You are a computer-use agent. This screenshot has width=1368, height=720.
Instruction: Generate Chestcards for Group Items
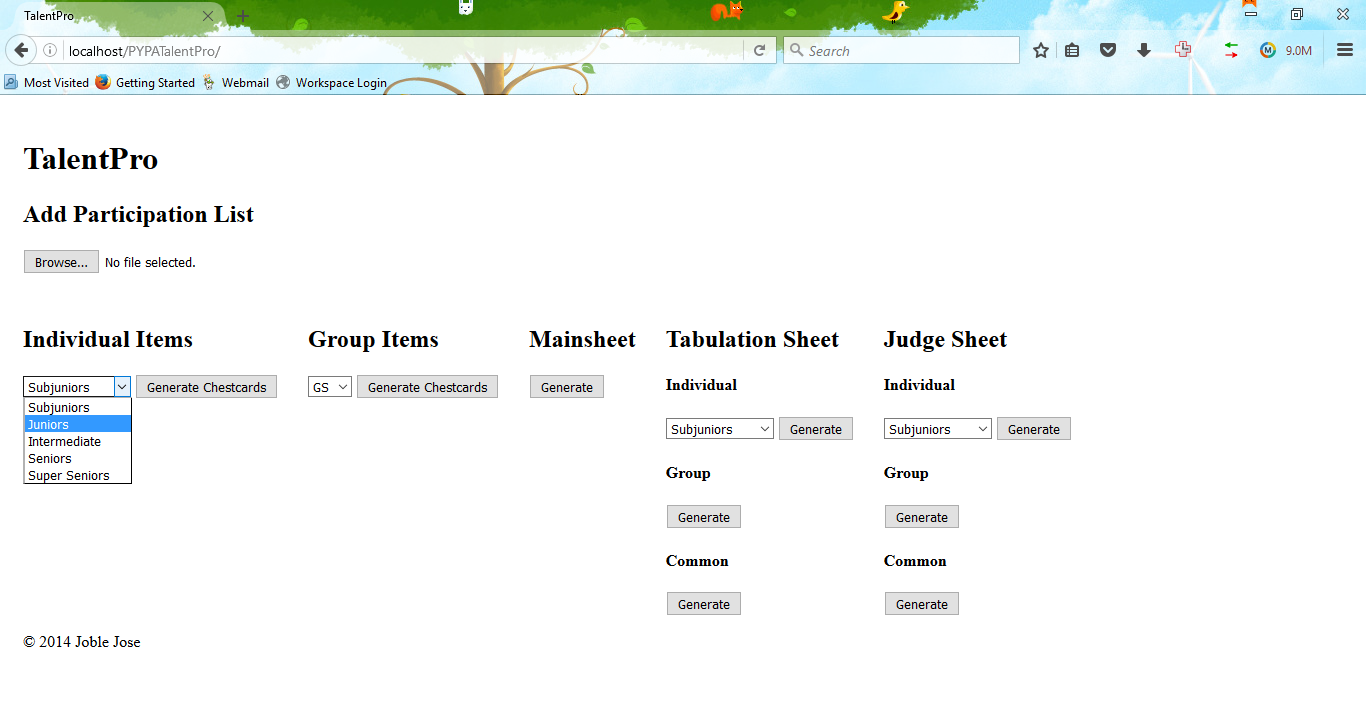pyautogui.click(x=427, y=386)
